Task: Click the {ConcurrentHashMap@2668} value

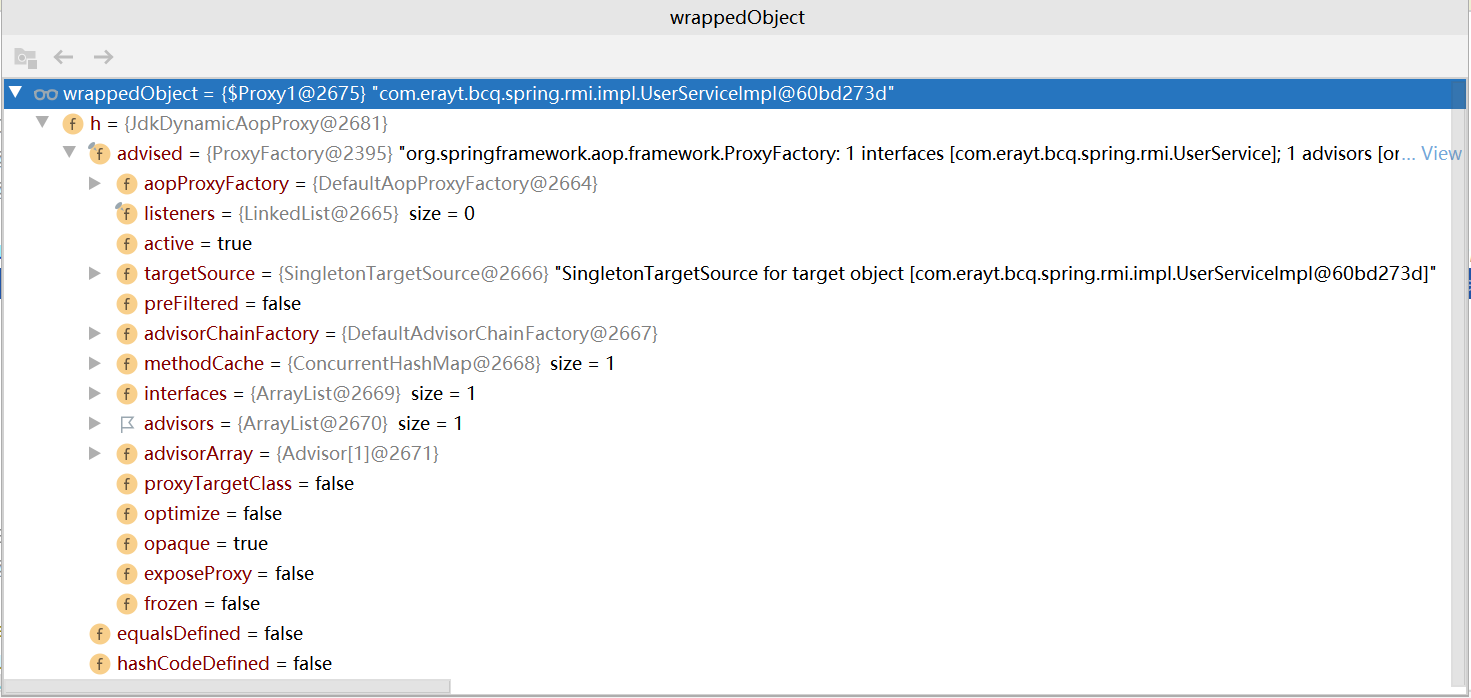Action: [413, 364]
